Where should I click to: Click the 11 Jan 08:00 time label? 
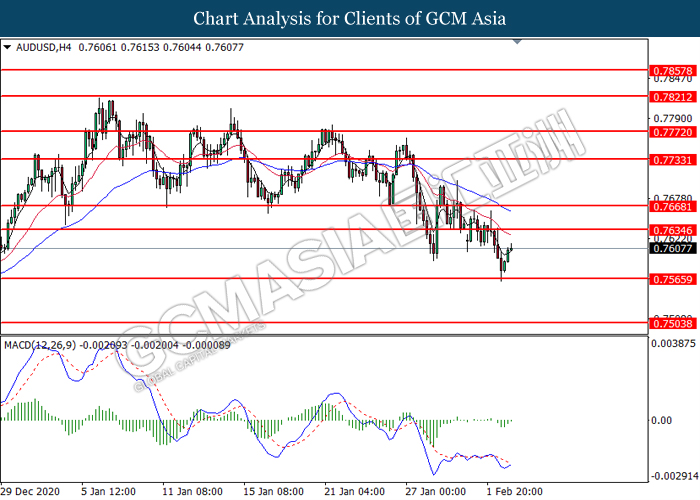coord(192,491)
